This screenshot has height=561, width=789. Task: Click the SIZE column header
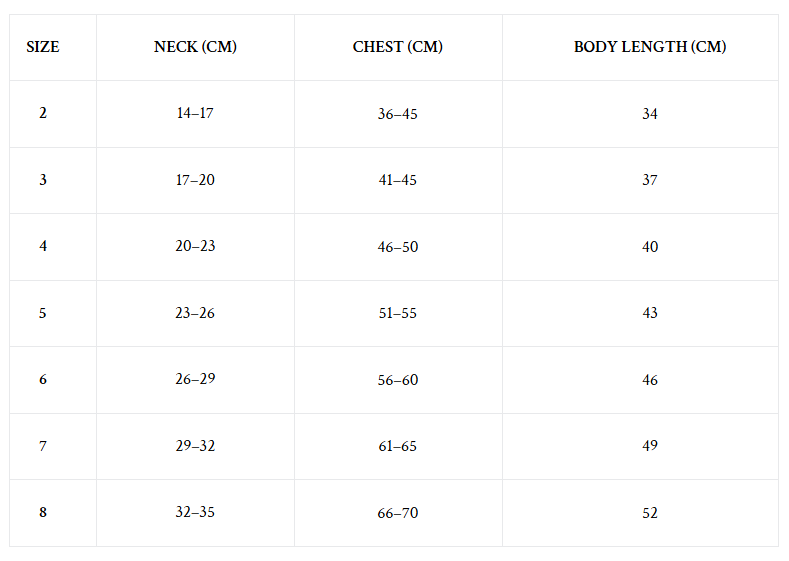43,47
